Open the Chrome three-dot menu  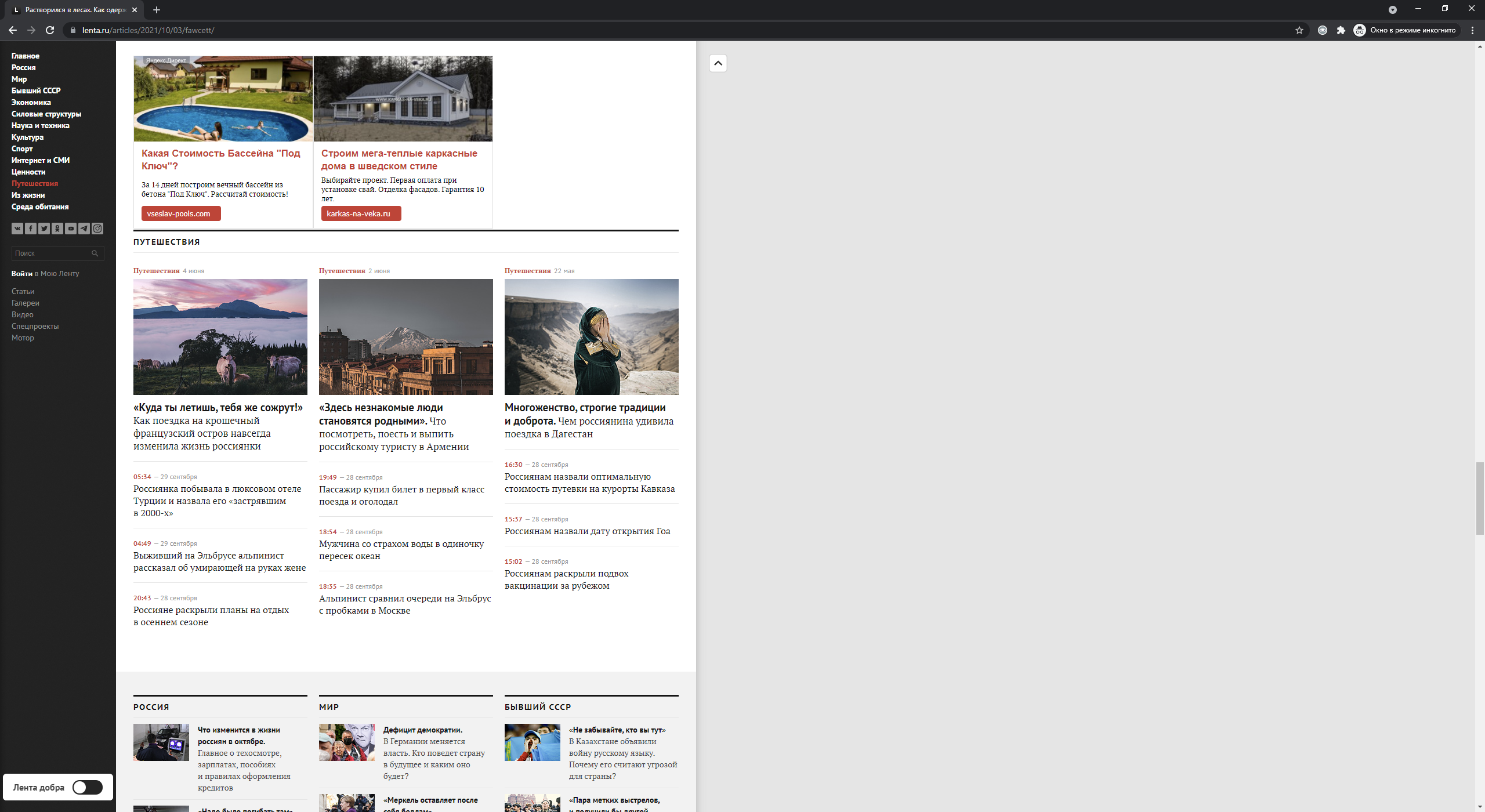click(x=1472, y=30)
